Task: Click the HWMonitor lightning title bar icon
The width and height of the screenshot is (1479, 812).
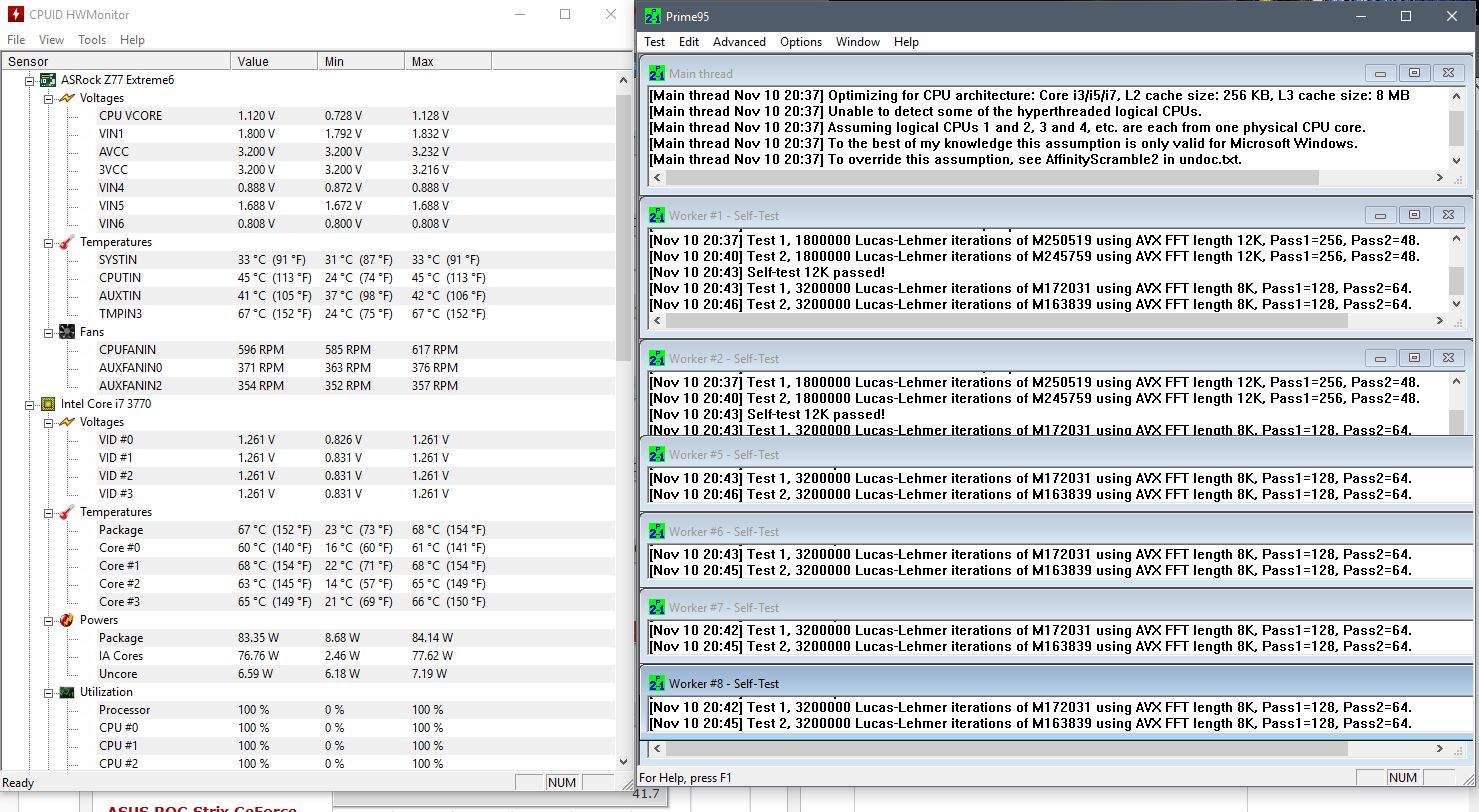Action: [x=15, y=15]
